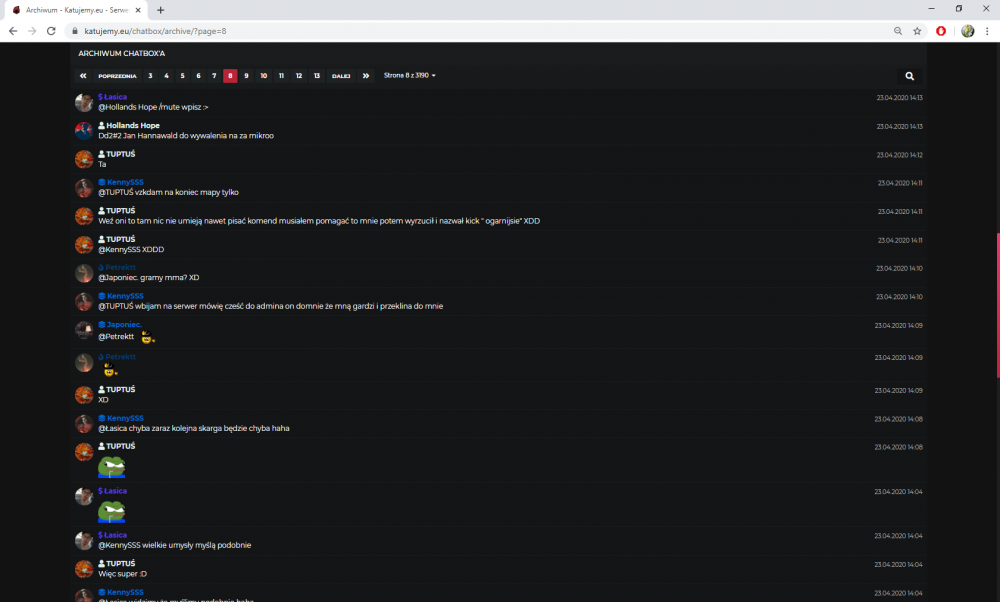
Task: Open archive page 3
Action: [x=151, y=76]
